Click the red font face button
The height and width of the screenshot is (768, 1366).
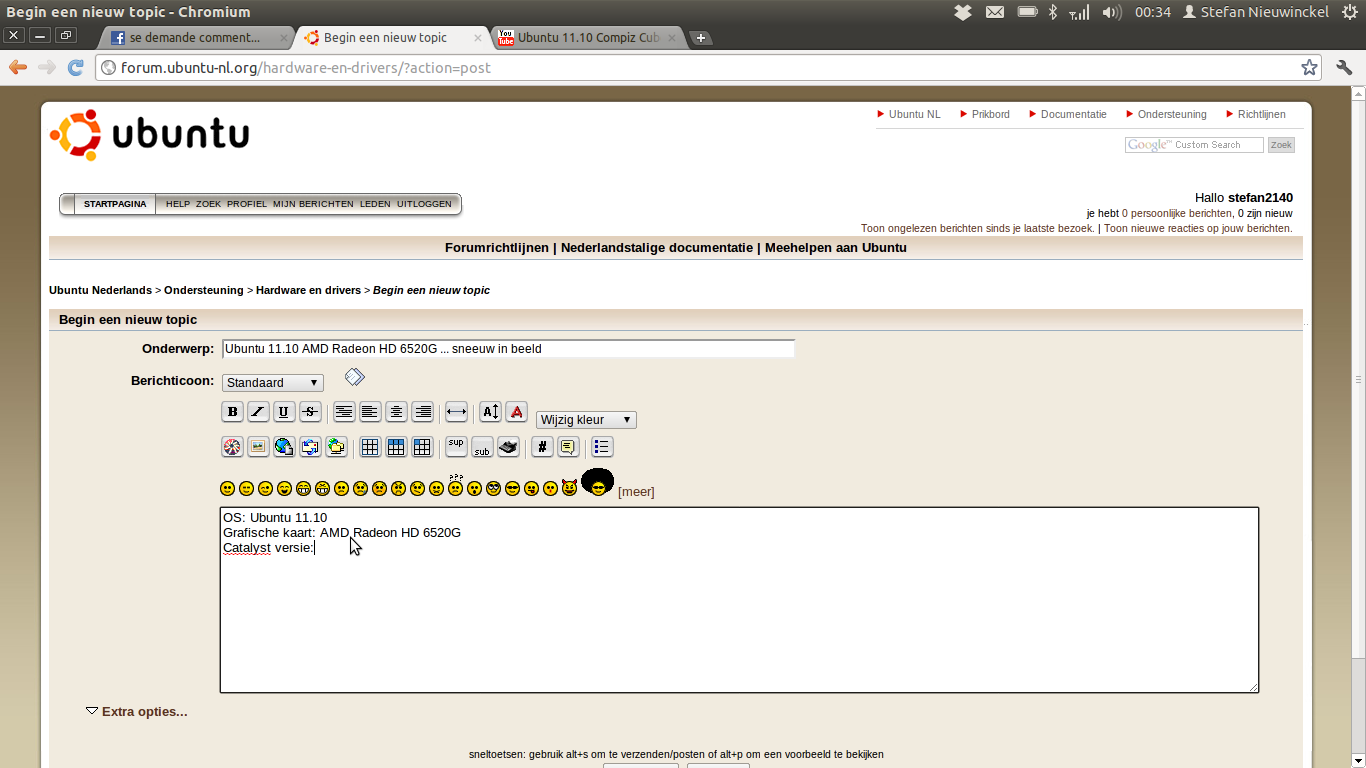click(x=516, y=411)
